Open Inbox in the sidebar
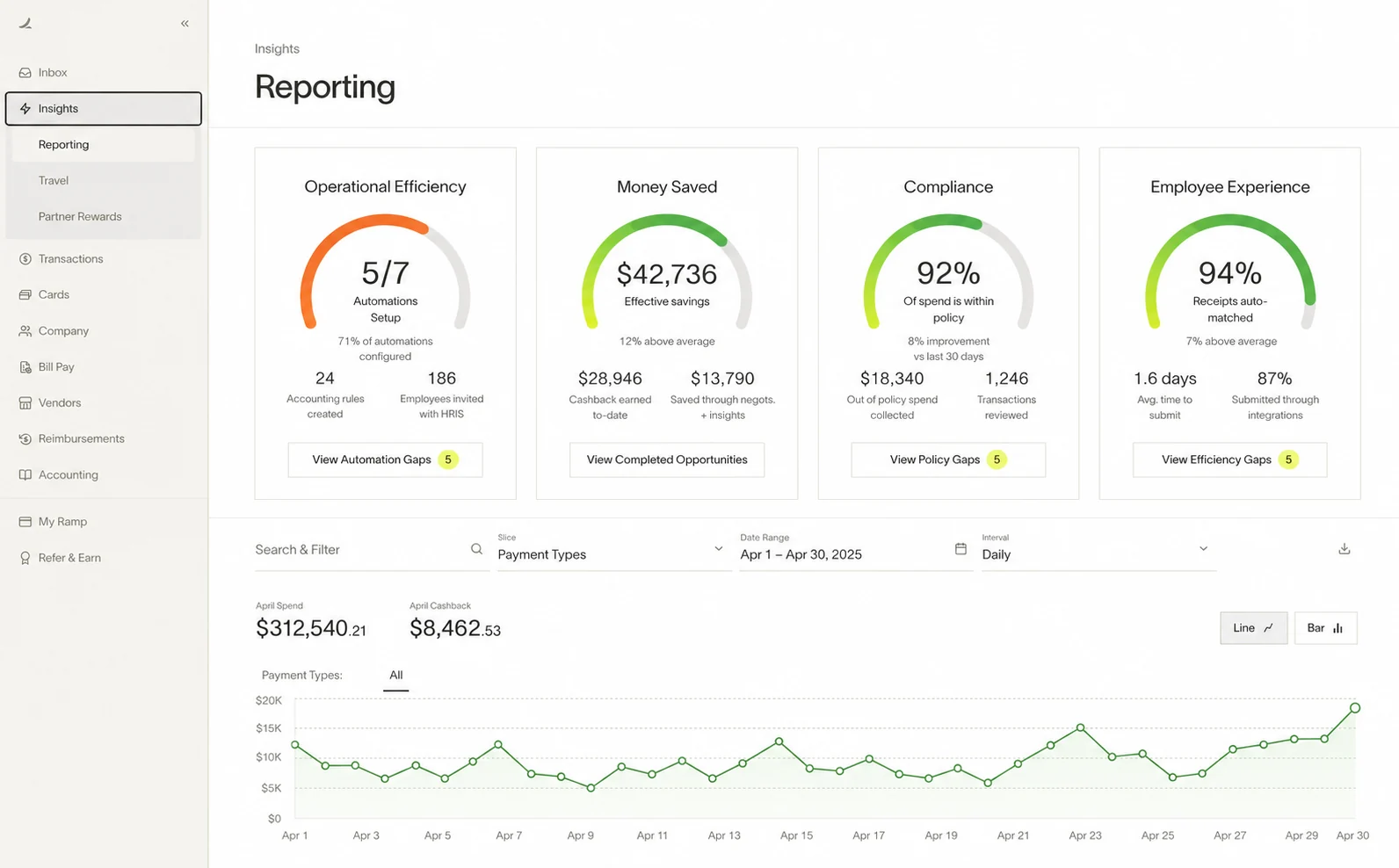 (104, 73)
